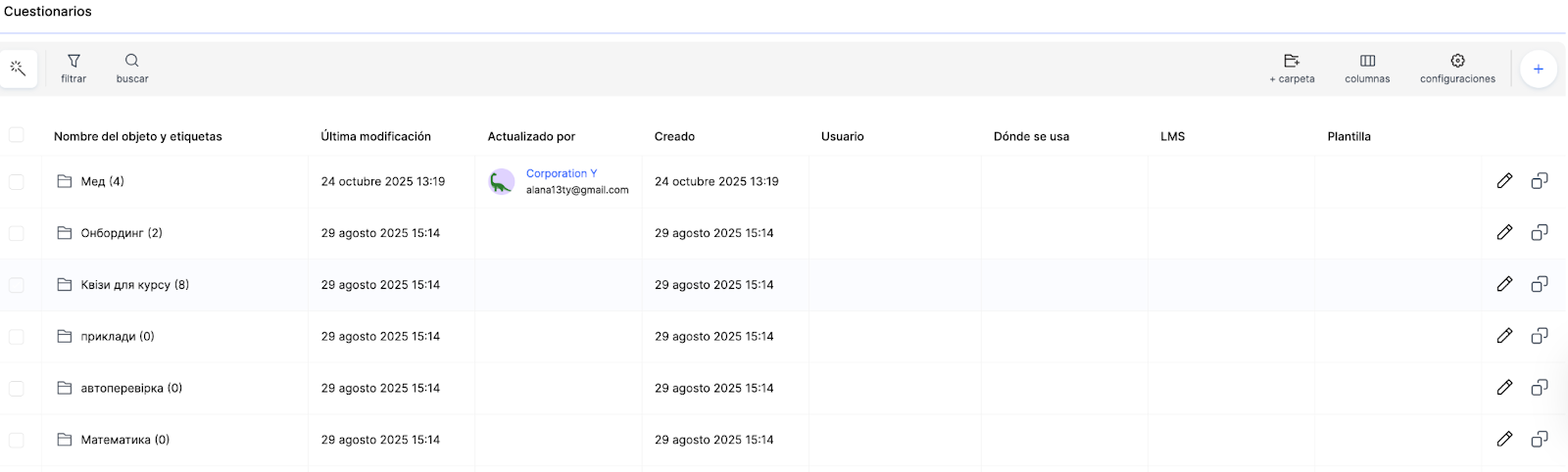Open the Квізи для курсу (8) folder

[x=134, y=285]
